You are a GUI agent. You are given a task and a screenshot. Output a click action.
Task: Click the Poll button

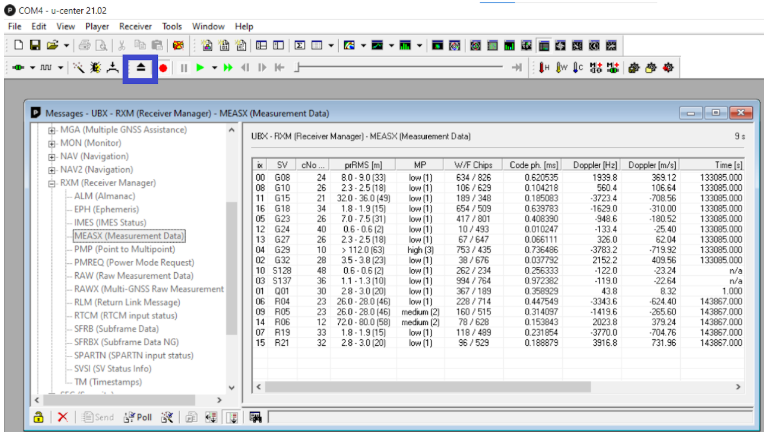(138, 417)
